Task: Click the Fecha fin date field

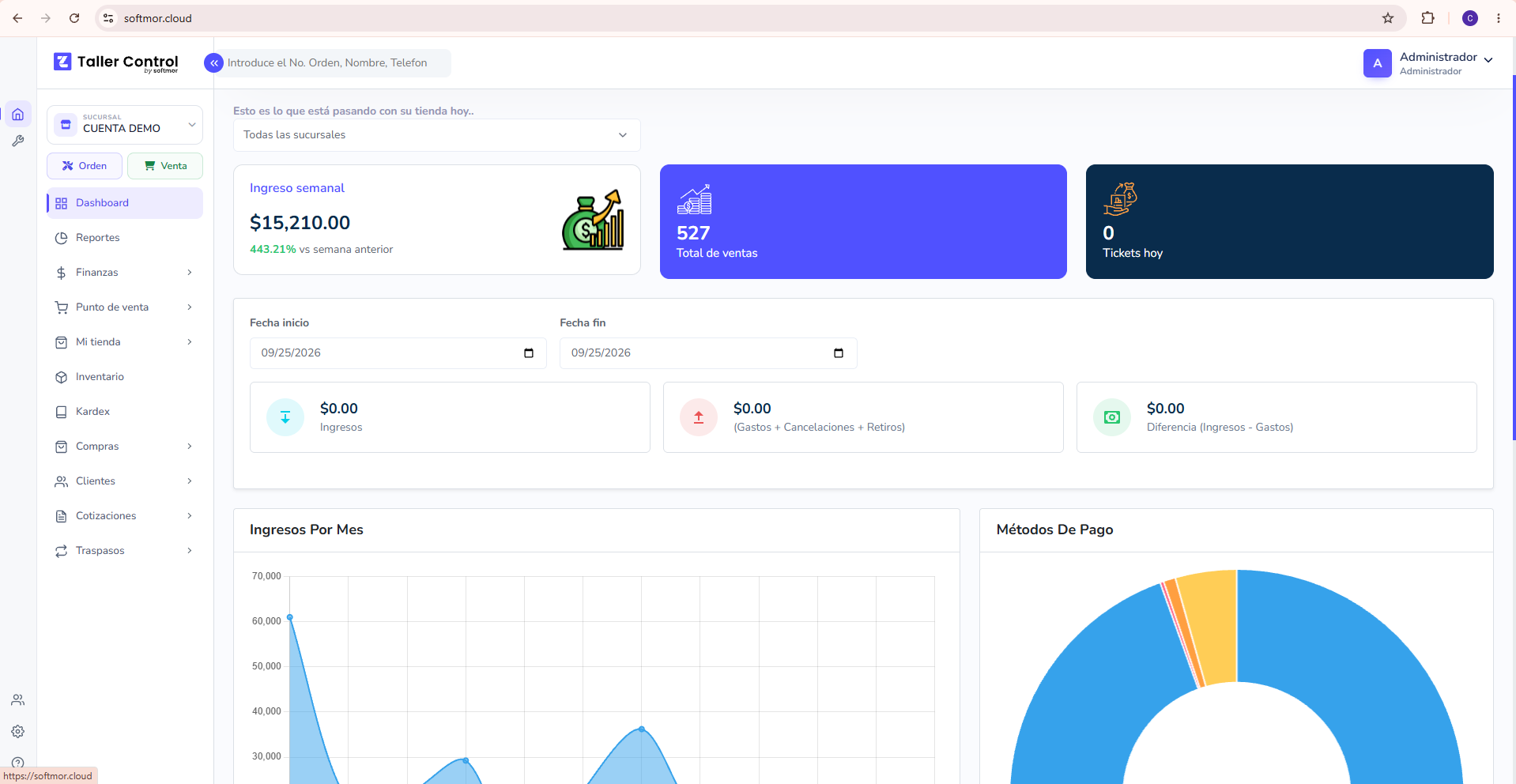Action: click(x=708, y=353)
